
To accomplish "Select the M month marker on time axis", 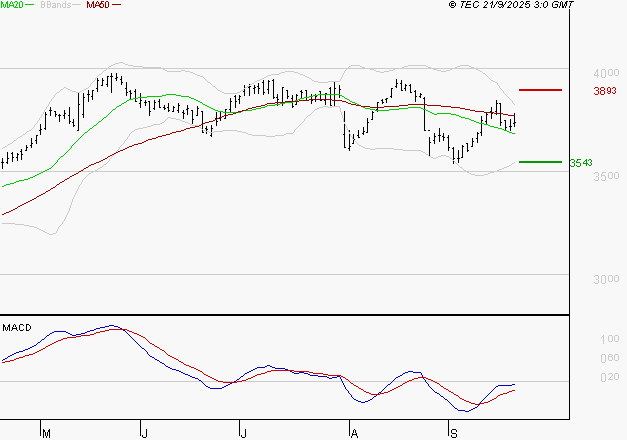I will point(45,433).
